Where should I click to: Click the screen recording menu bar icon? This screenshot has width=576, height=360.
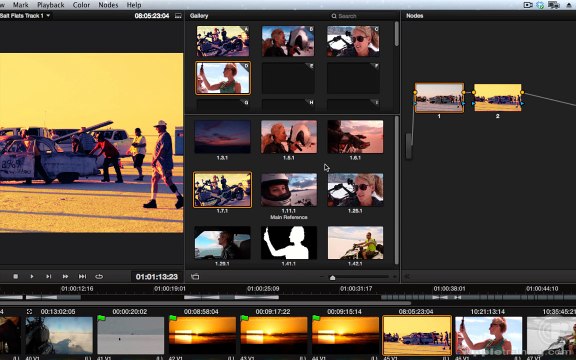[x=528, y=5]
